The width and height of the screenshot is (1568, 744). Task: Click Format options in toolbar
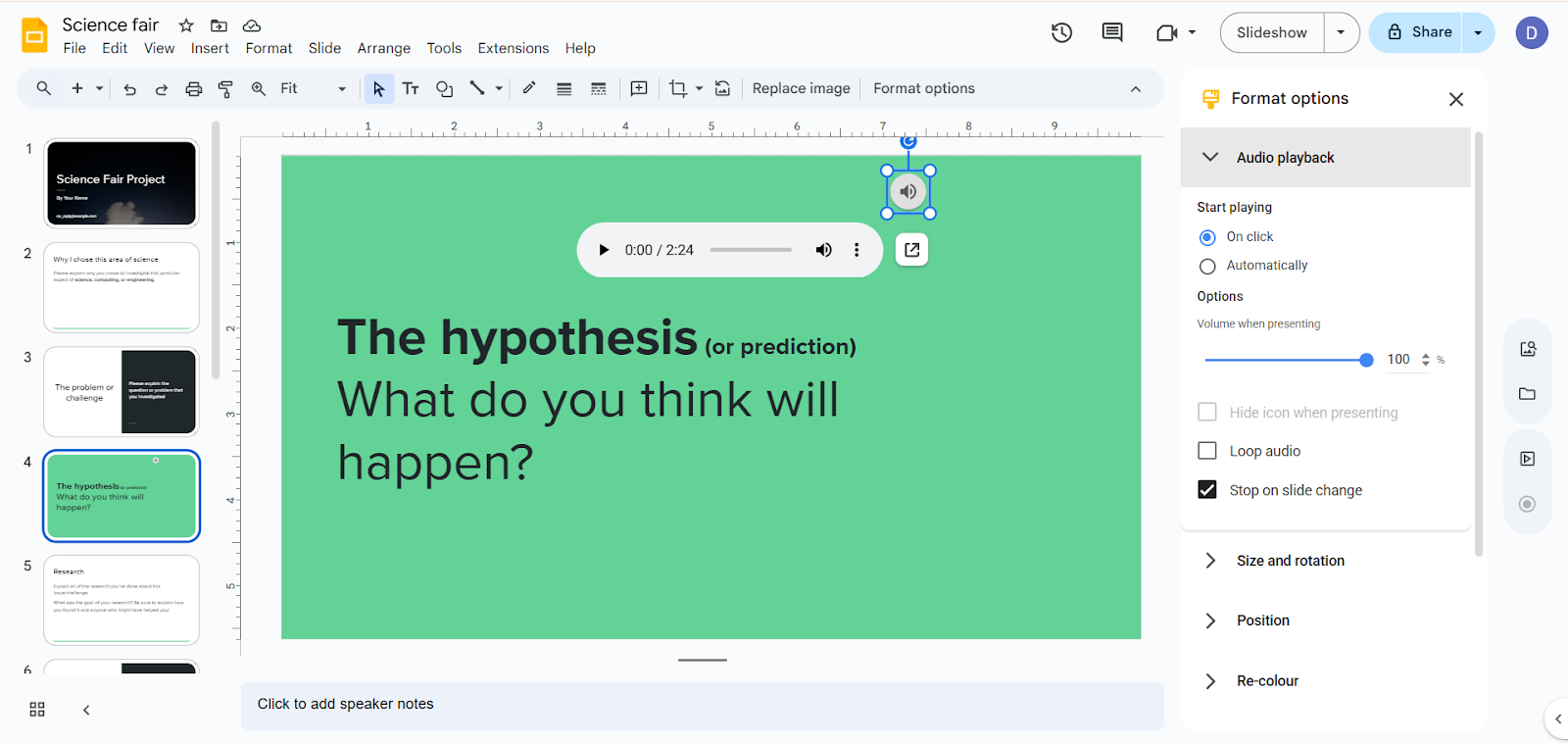(x=924, y=88)
